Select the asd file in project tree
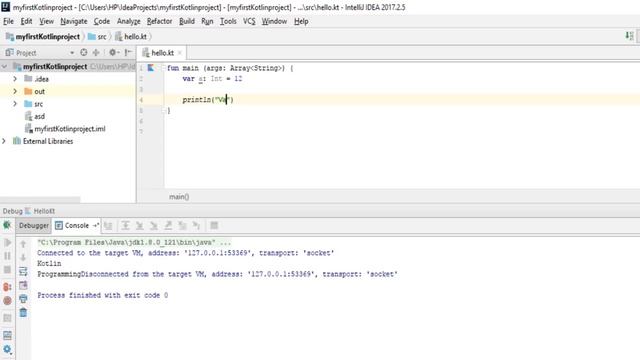Screen dimensions: 640x360 40,116
